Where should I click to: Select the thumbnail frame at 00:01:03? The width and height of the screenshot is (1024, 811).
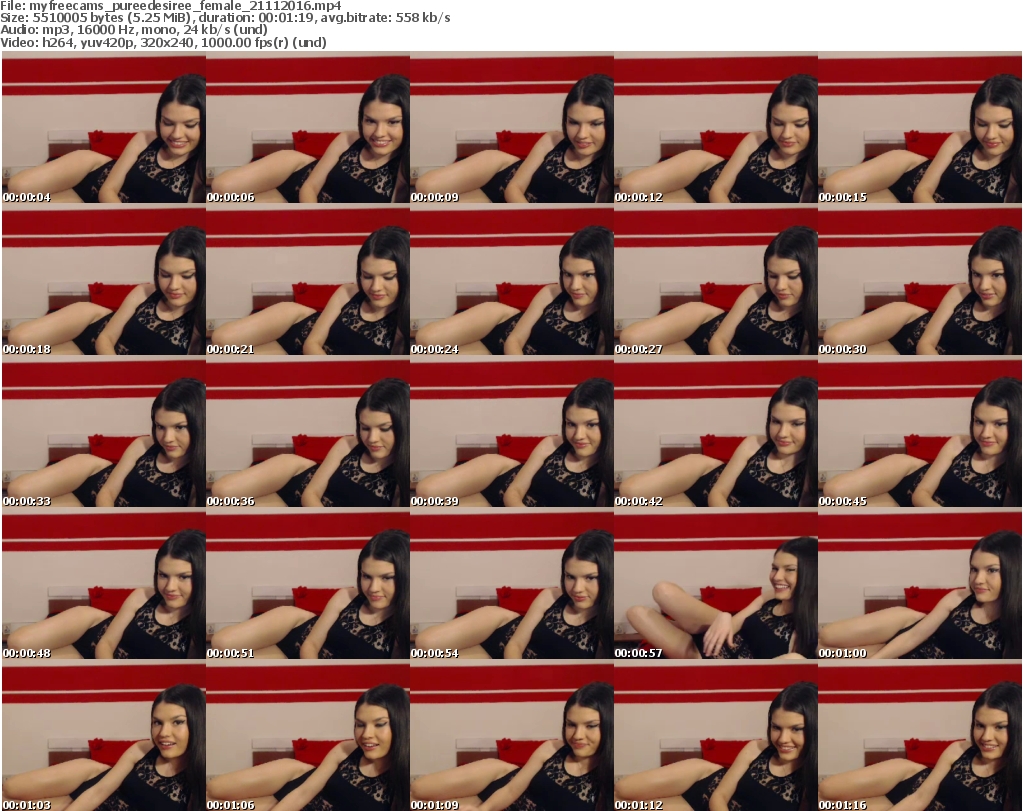click(x=104, y=735)
